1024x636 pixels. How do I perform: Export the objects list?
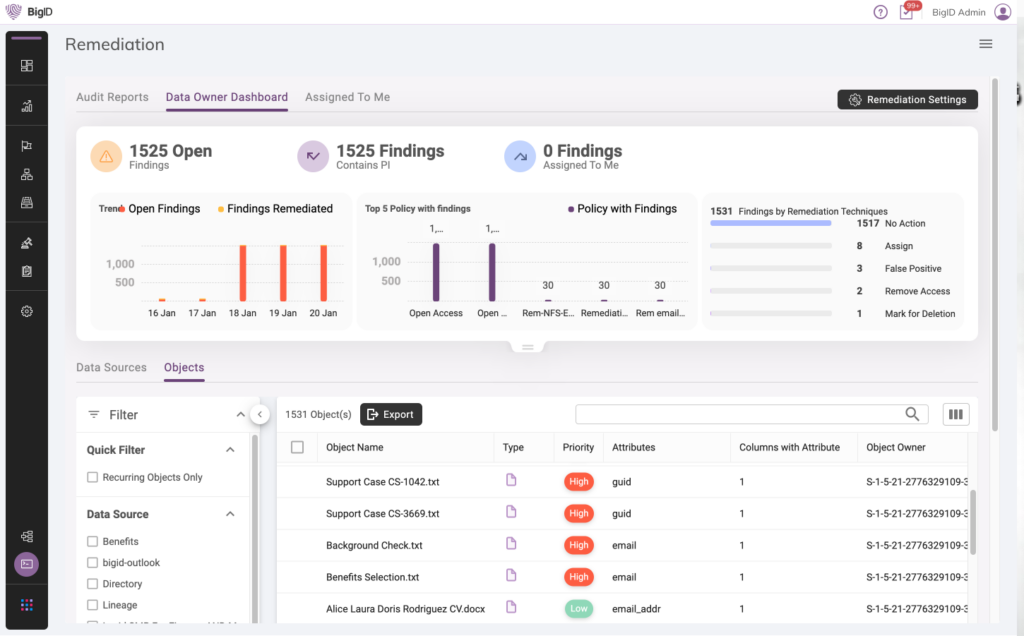[391, 414]
